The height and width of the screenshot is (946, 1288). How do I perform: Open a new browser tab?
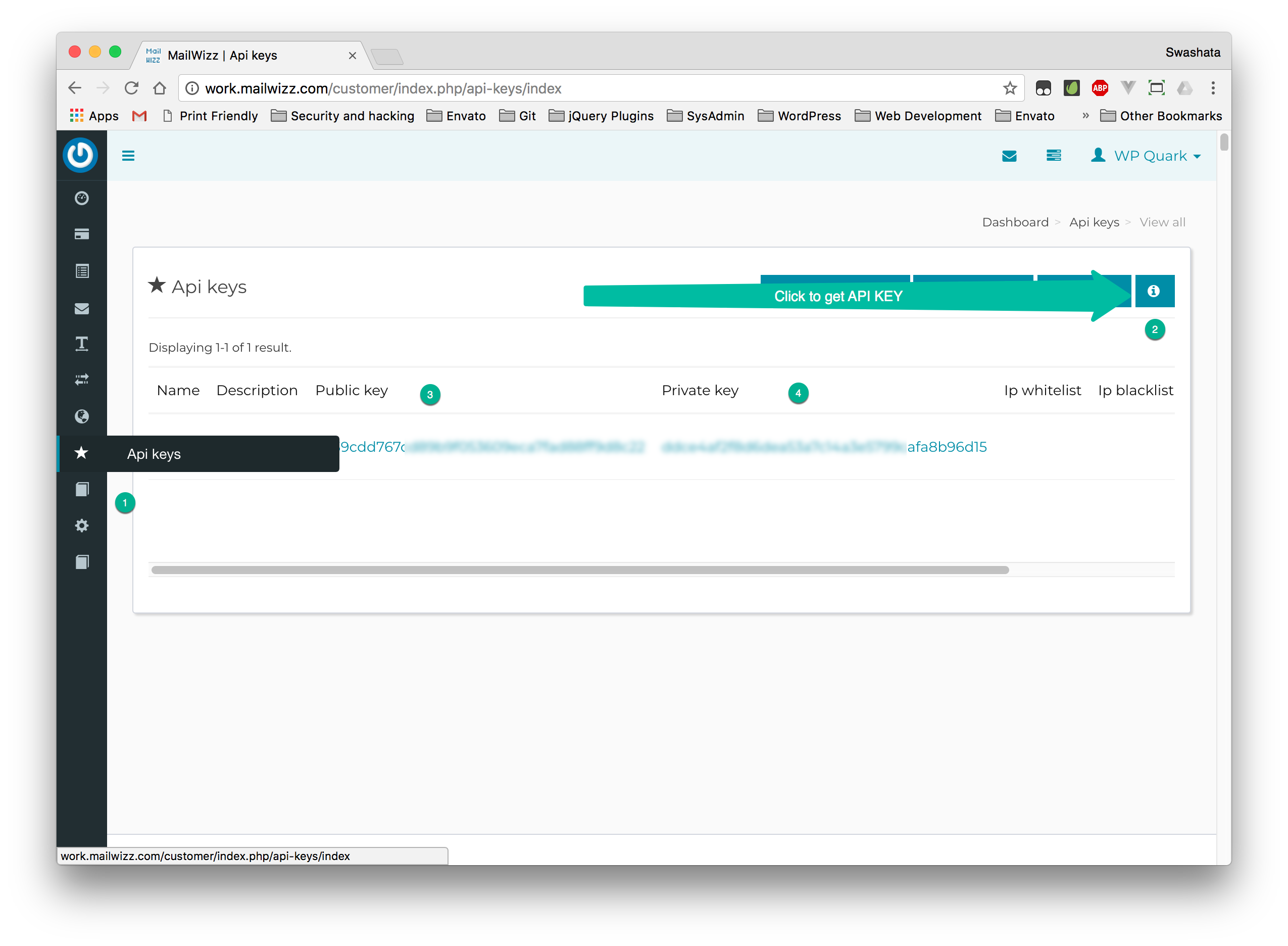(x=387, y=57)
